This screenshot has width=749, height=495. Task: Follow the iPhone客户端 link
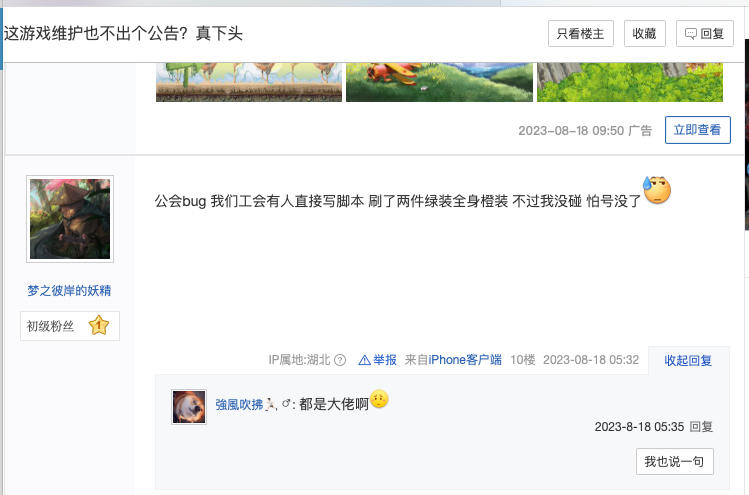pos(465,360)
